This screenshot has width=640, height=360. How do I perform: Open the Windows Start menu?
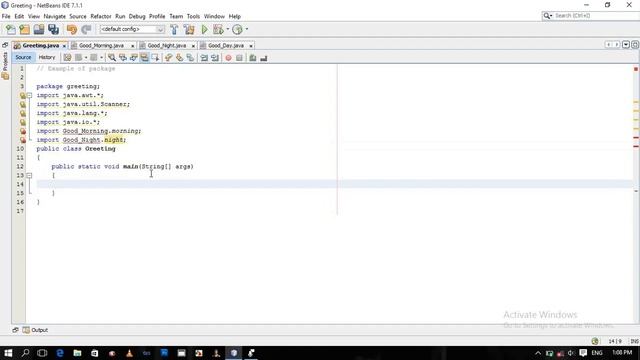(x=8, y=353)
